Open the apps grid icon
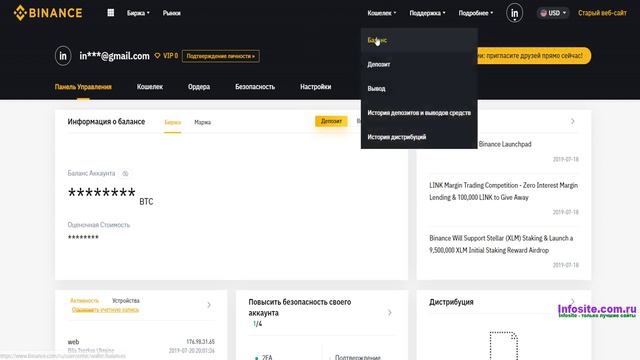Viewport: 640px width, 360px height. point(111,13)
